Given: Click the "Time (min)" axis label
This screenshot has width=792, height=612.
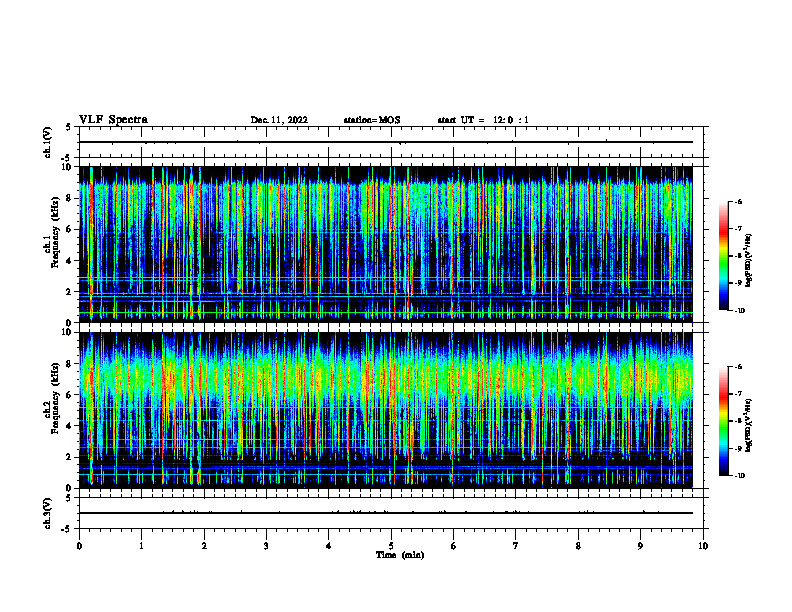Looking at the screenshot, I should coord(400,555).
